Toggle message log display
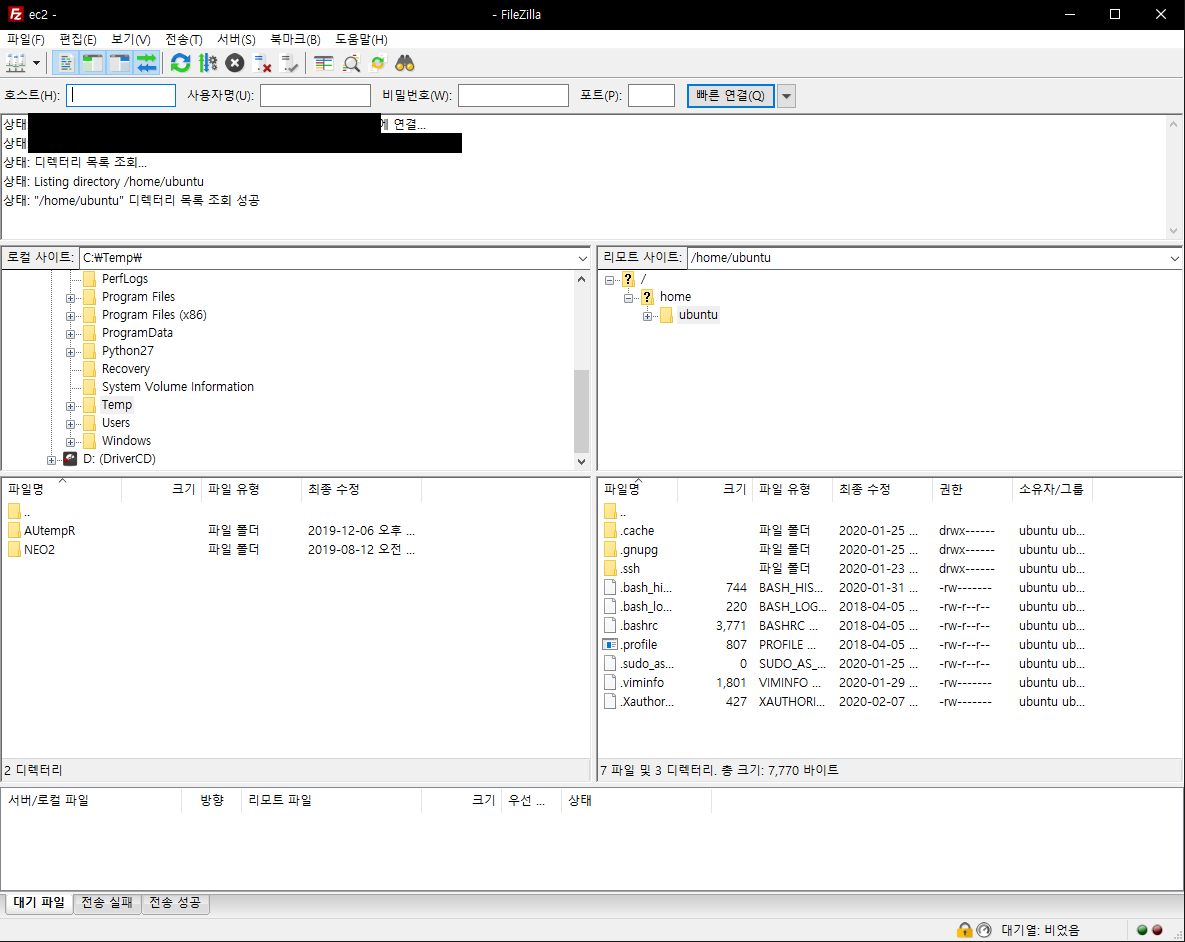1185x942 pixels. (66, 64)
